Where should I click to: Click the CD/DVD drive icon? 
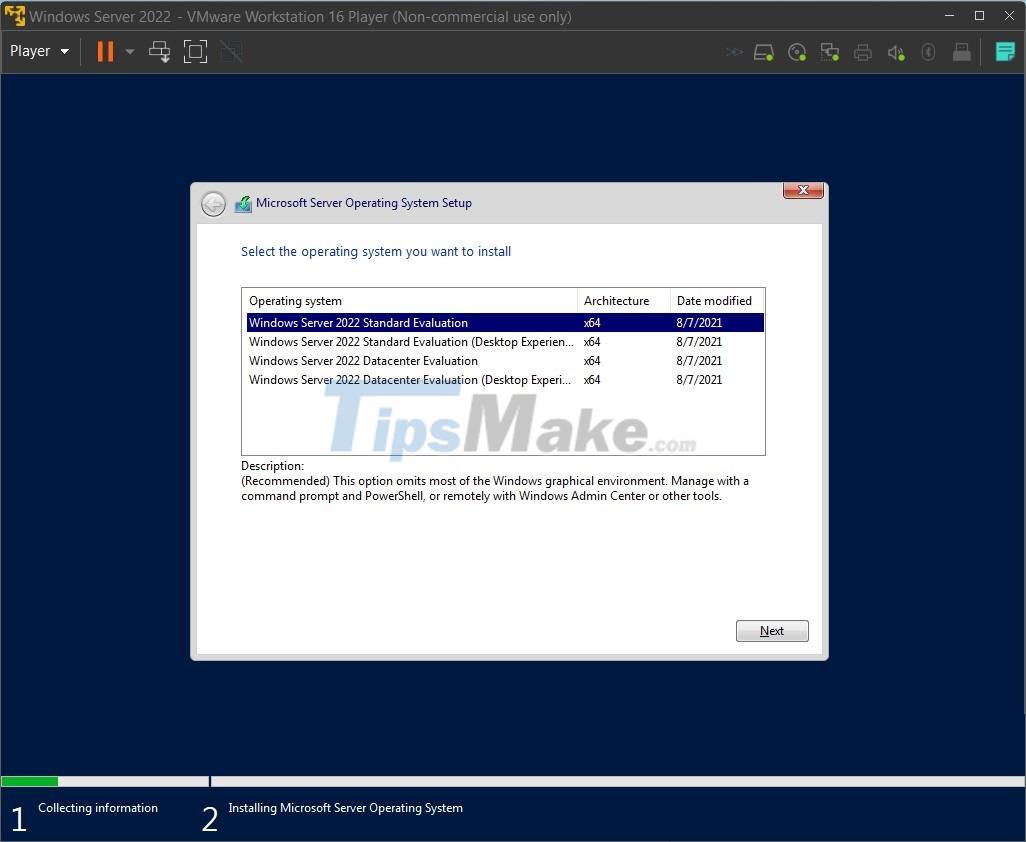click(x=797, y=51)
